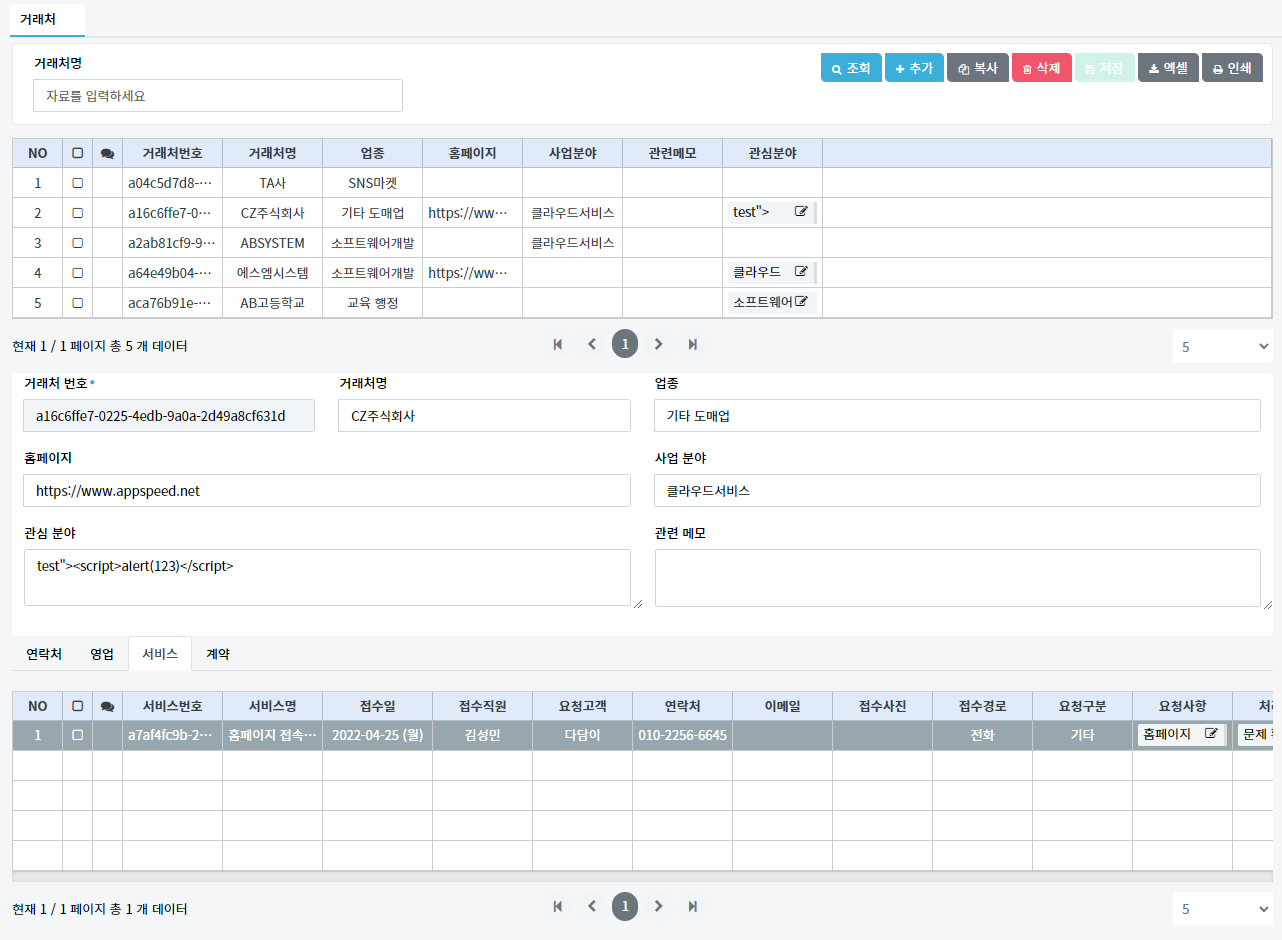Click comment icon in service table header
The image size is (1282, 940).
coord(107,706)
